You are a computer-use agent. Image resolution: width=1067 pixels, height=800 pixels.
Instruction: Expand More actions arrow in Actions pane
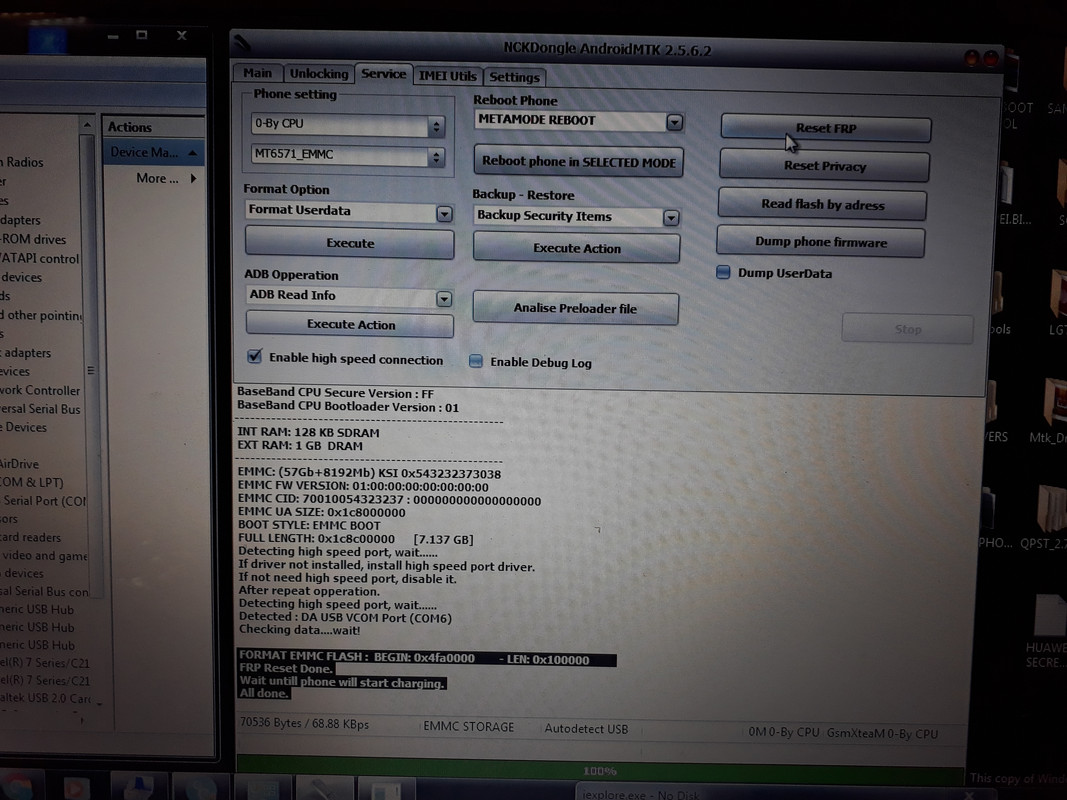coord(194,178)
